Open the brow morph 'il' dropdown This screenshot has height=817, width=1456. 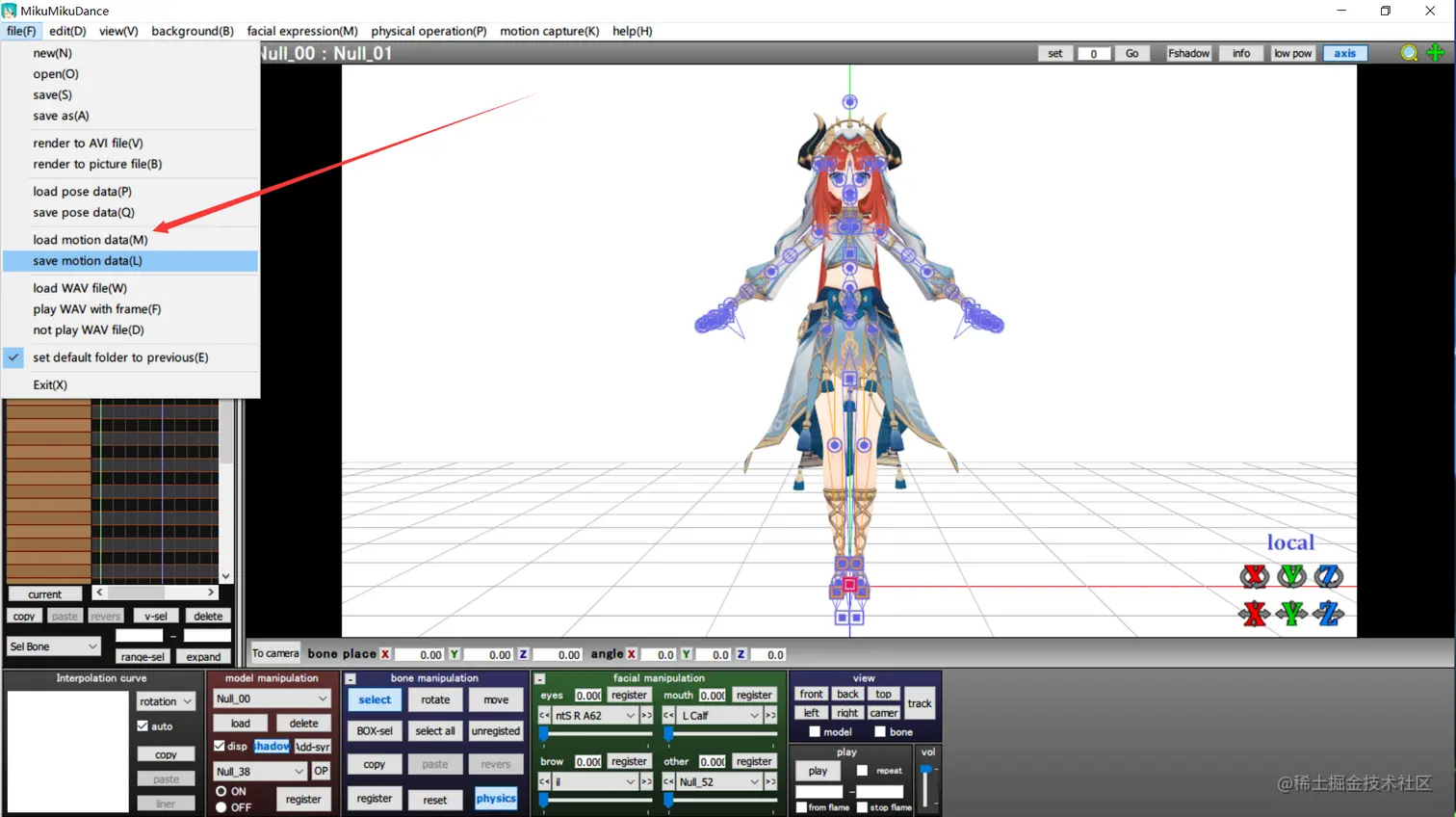click(595, 782)
